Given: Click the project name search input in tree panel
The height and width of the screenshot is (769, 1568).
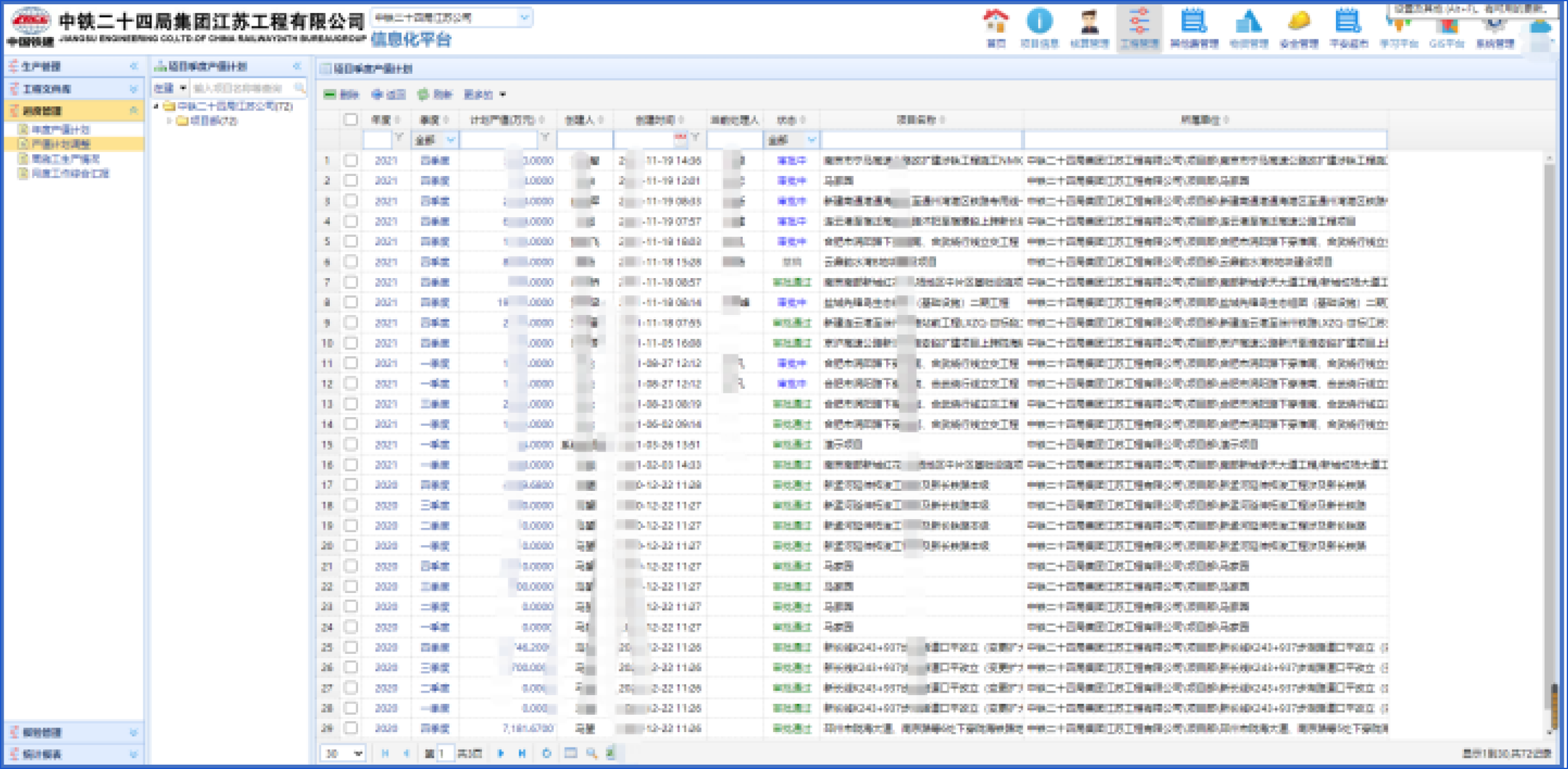Looking at the screenshot, I should click(x=241, y=88).
